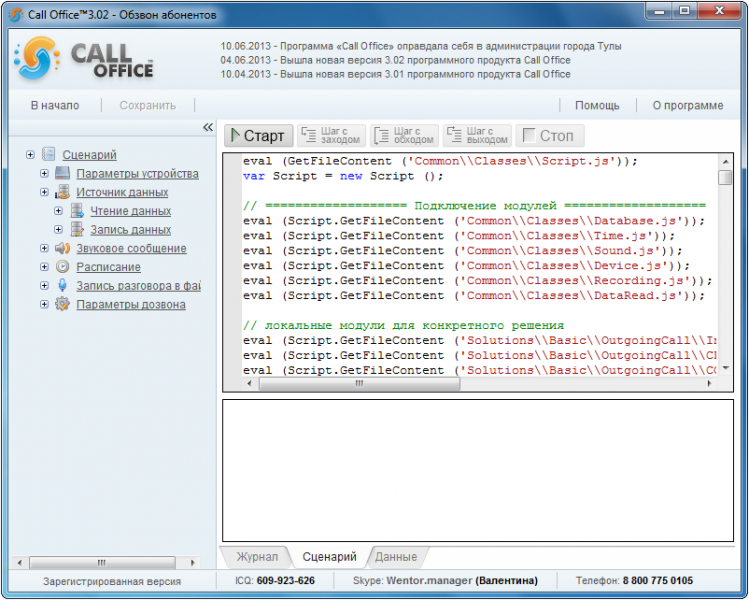This screenshot has height=600, width=749.
Task: Click the Сценарий tree node icon
Action: coord(48,154)
